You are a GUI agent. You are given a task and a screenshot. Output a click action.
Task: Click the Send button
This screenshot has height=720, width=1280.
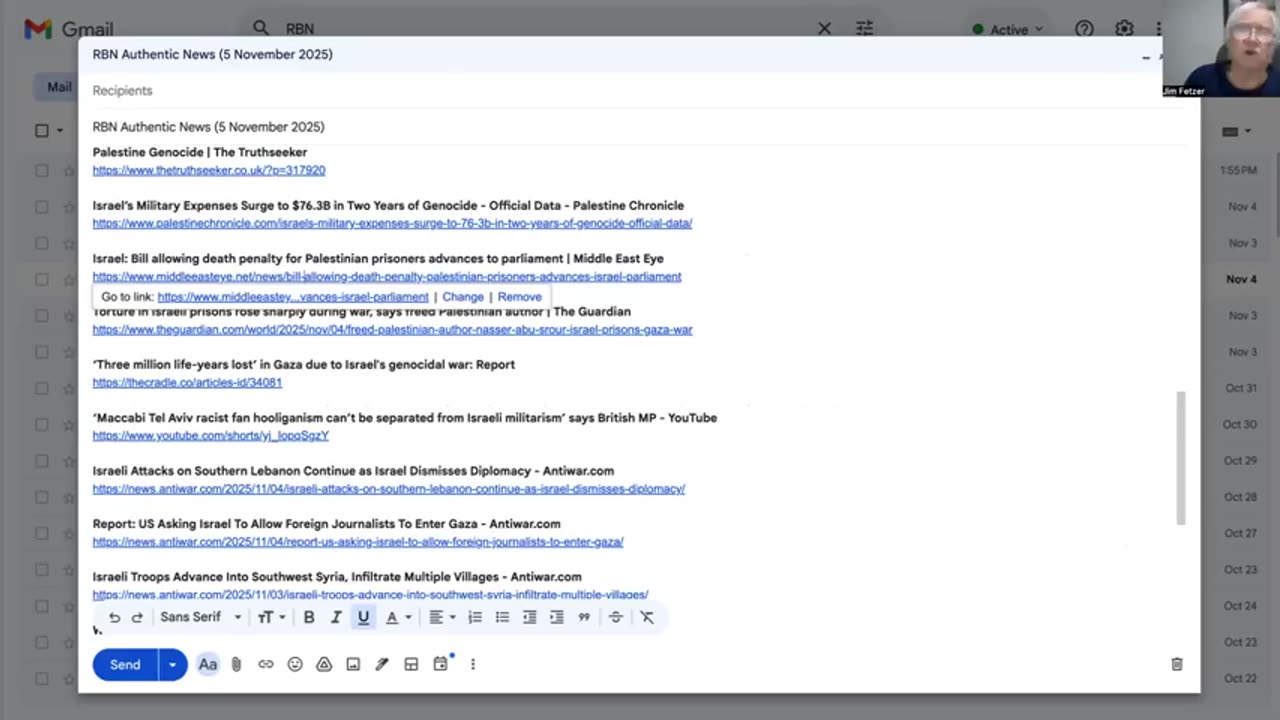125,664
